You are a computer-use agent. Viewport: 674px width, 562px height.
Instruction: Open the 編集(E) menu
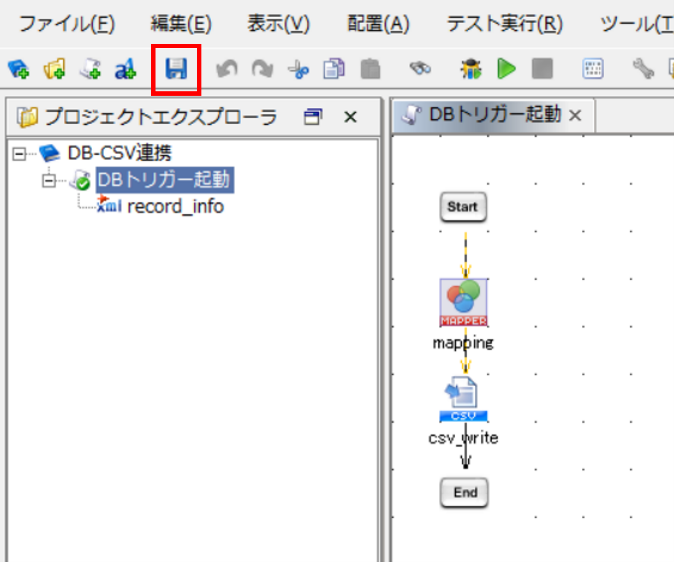[181, 24]
